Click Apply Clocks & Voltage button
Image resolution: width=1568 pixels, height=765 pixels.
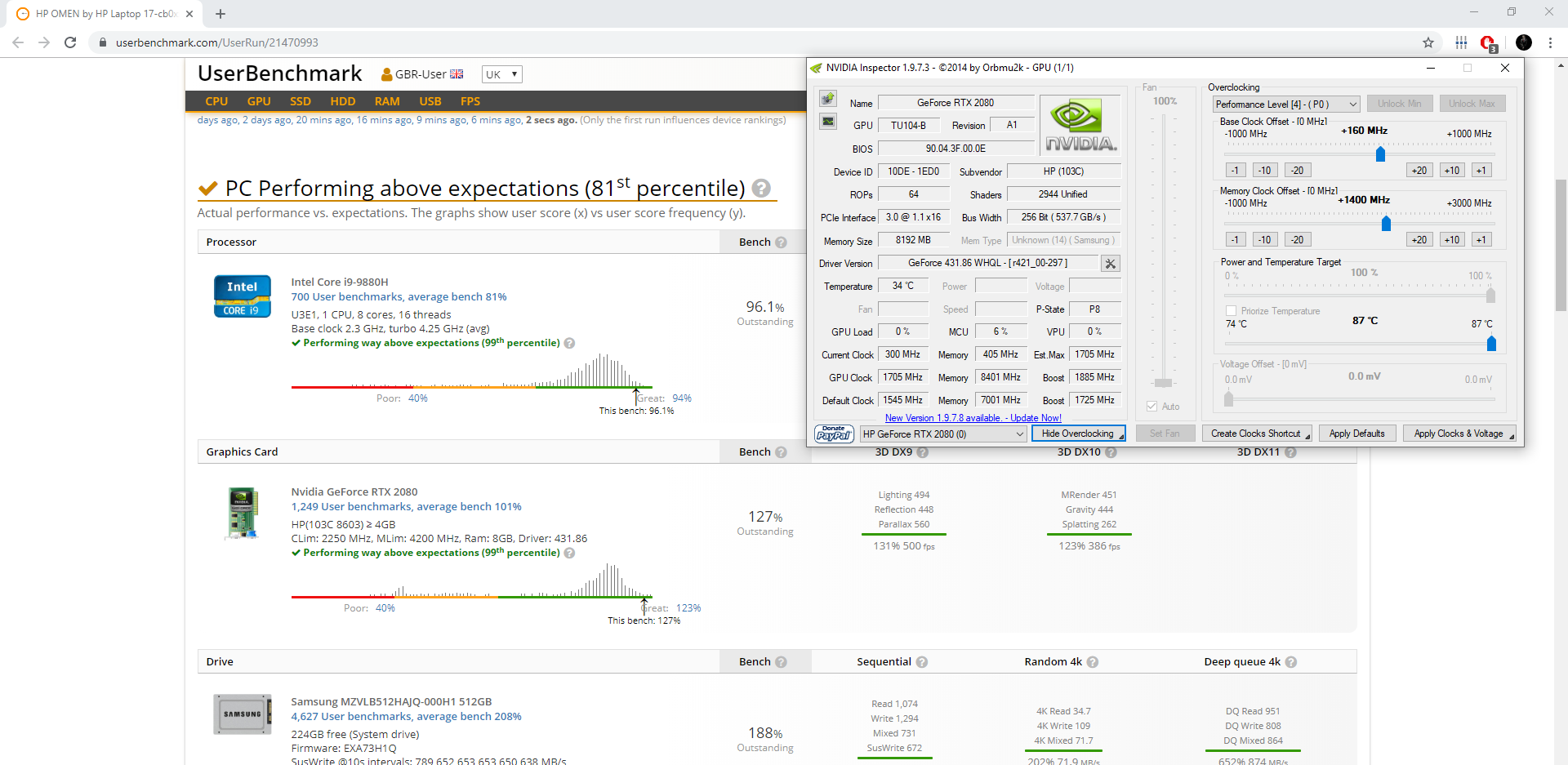tap(1459, 434)
